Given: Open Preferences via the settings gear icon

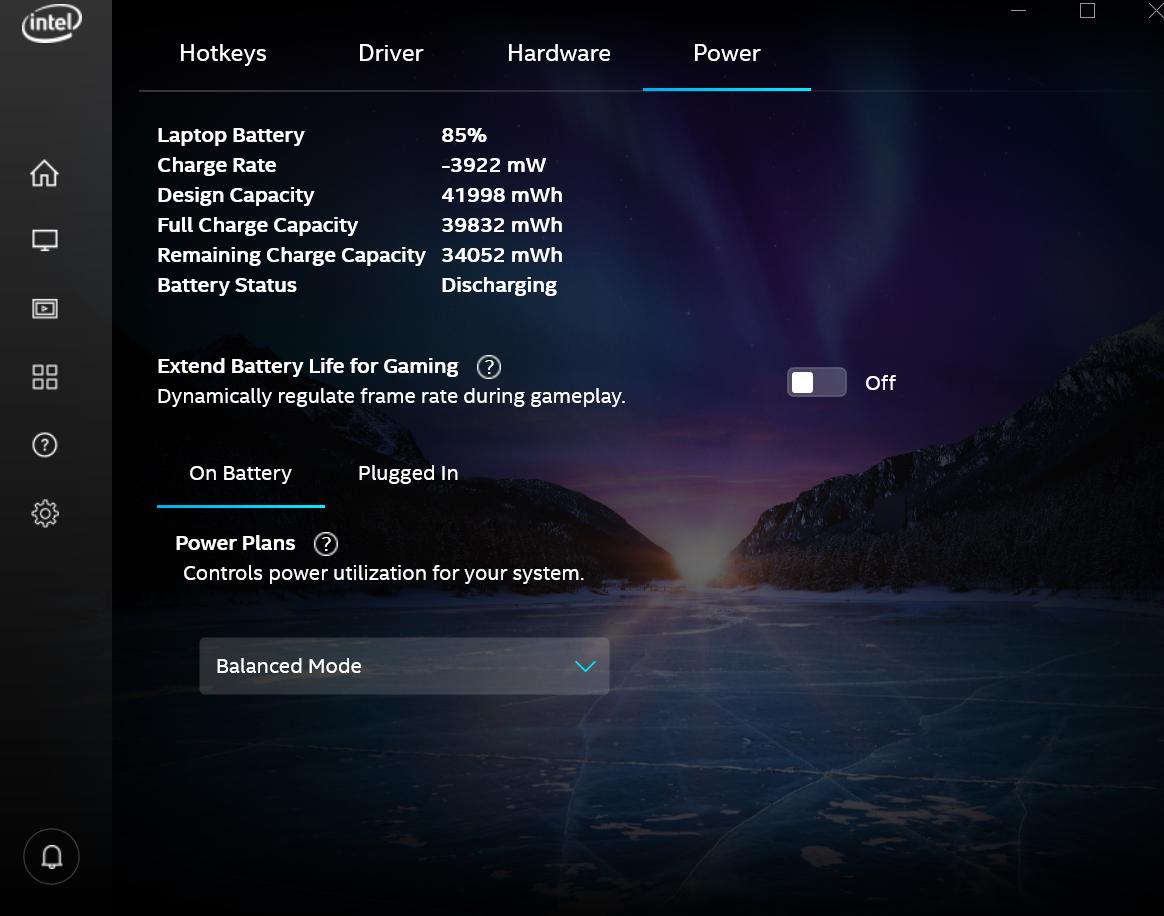Looking at the screenshot, I should (x=44, y=513).
